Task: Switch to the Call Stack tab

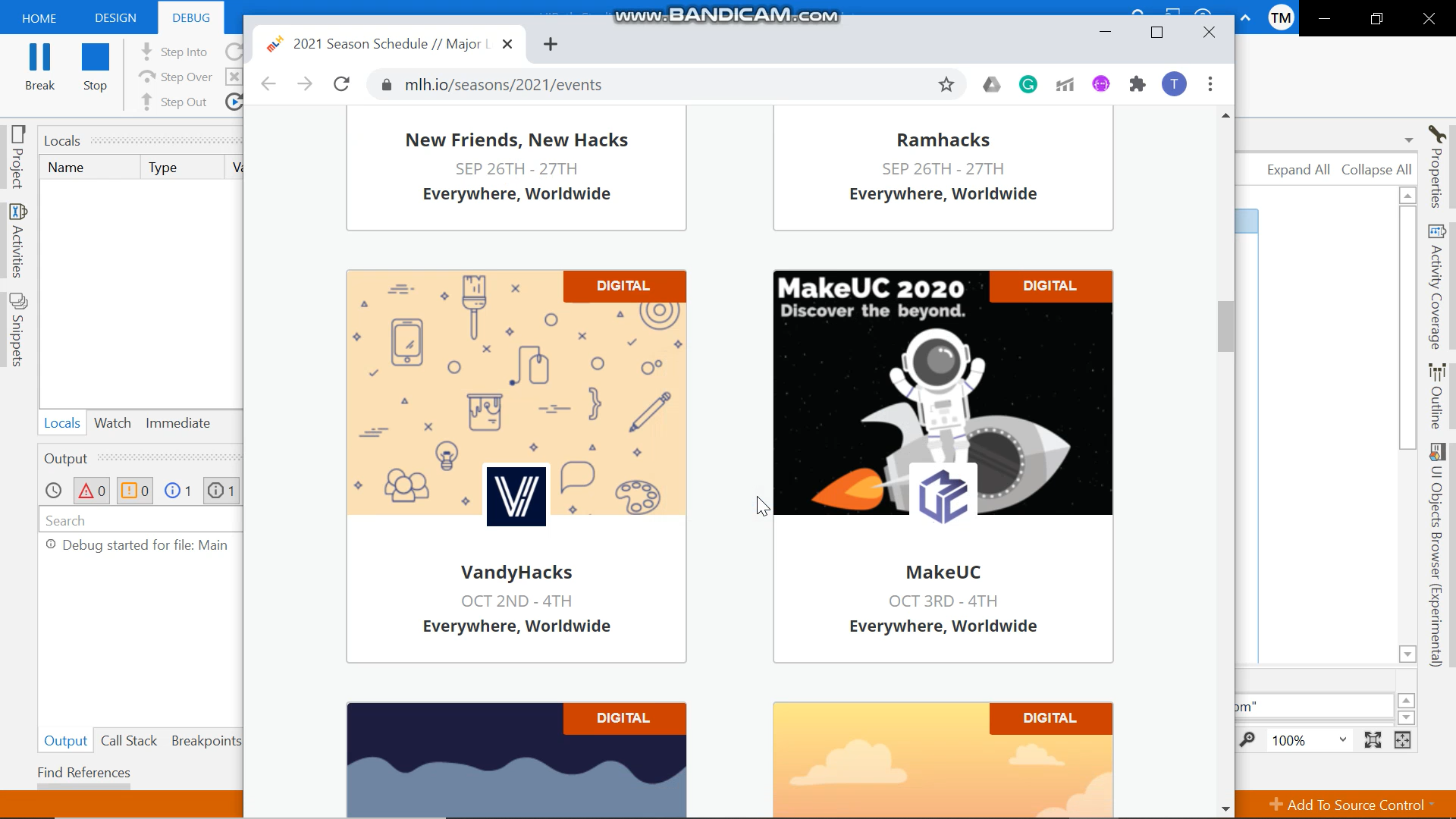Action: pyautogui.click(x=128, y=741)
